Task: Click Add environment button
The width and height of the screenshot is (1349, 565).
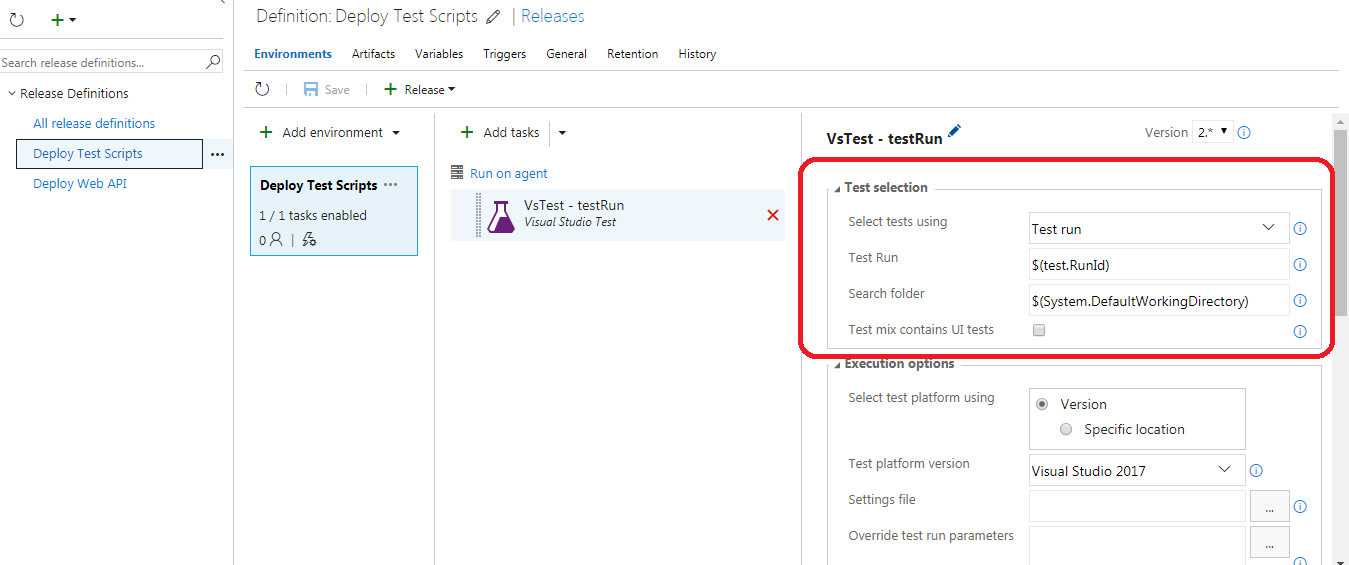Action: tap(330, 132)
